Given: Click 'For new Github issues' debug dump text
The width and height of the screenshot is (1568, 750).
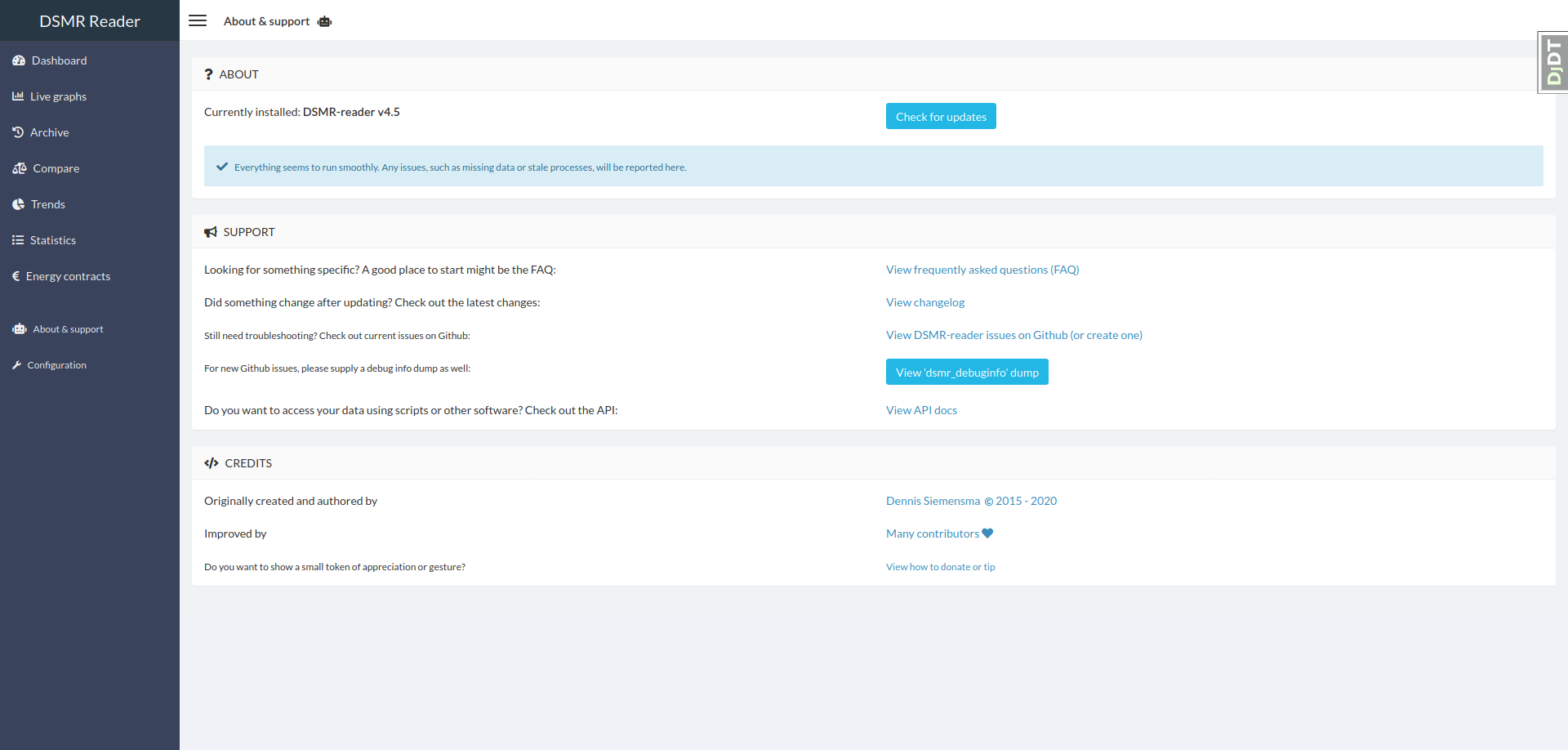Looking at the screenshot, I should point(337,368).
